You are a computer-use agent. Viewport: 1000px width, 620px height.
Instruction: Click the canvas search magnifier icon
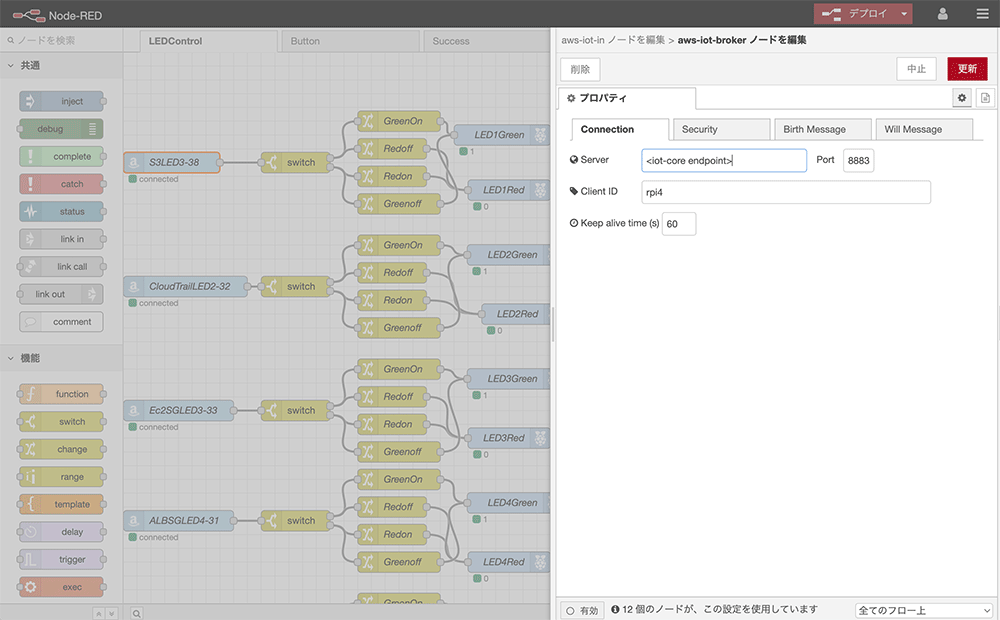tap(136, 613)
